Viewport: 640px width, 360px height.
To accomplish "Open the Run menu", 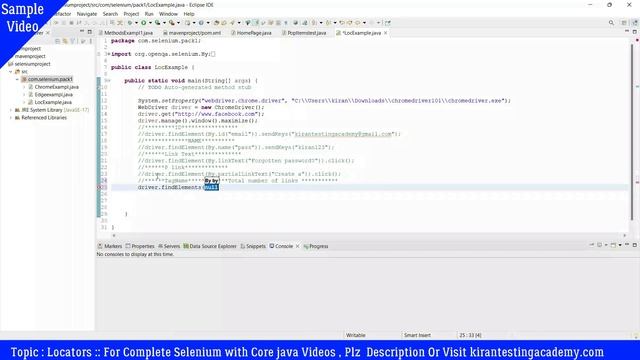I will pyautogui.click(x=149, y=14).
